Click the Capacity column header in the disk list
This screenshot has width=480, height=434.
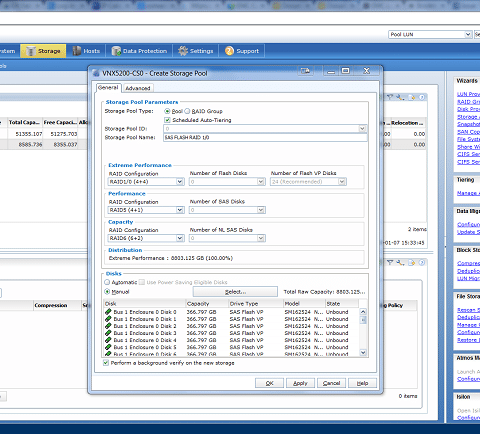click(207, 304)
